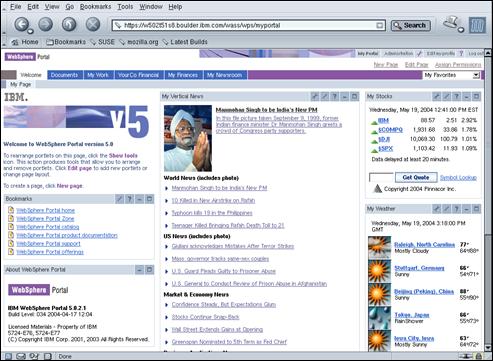Switch to the Documents tab
This screenshot has width=493, height=361.
65,75
